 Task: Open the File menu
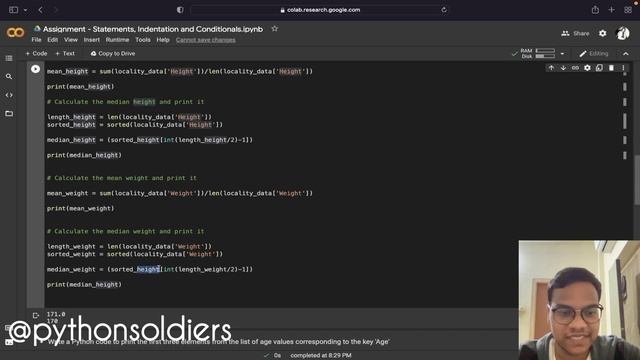pyautogui.click(x=36, y=40)
